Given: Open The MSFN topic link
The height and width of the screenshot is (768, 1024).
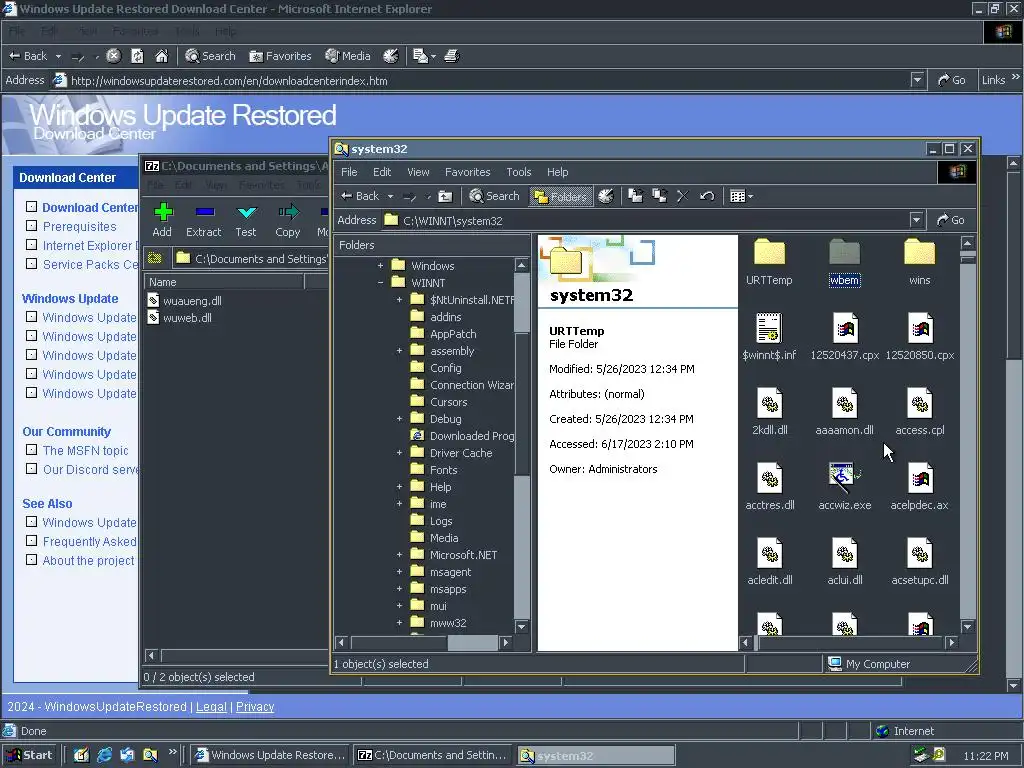Looking at the screenshot, I should (86, 451).
